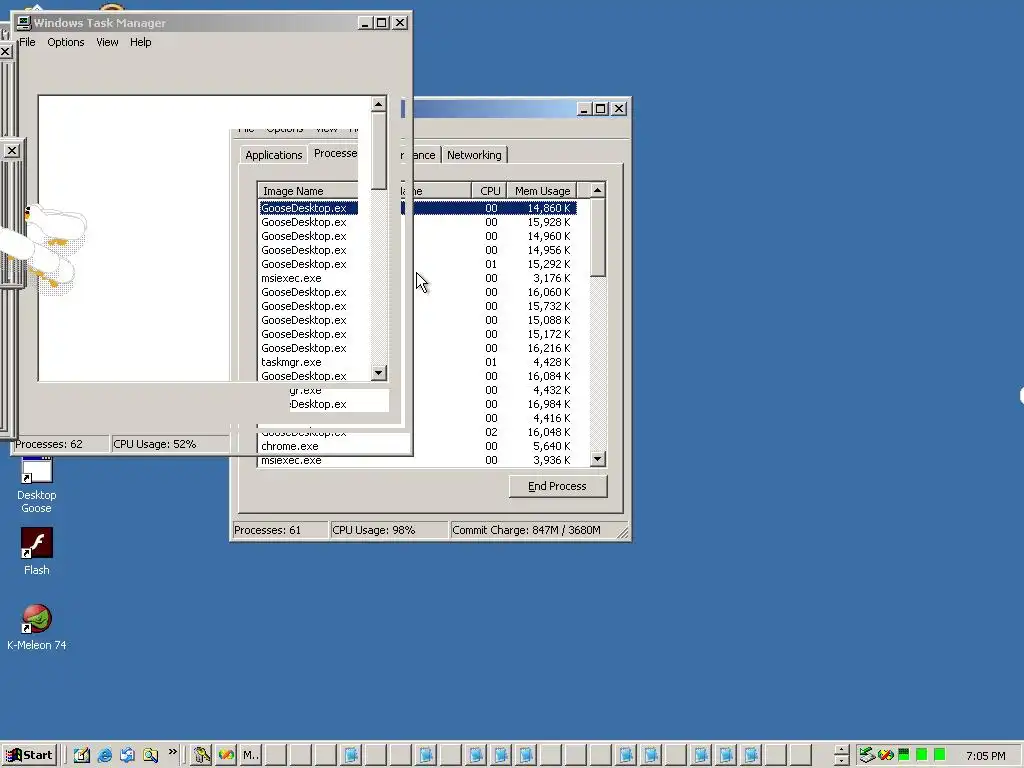Select the row with 14,960 K memory
1024x768 pixels.
[418, 236]
